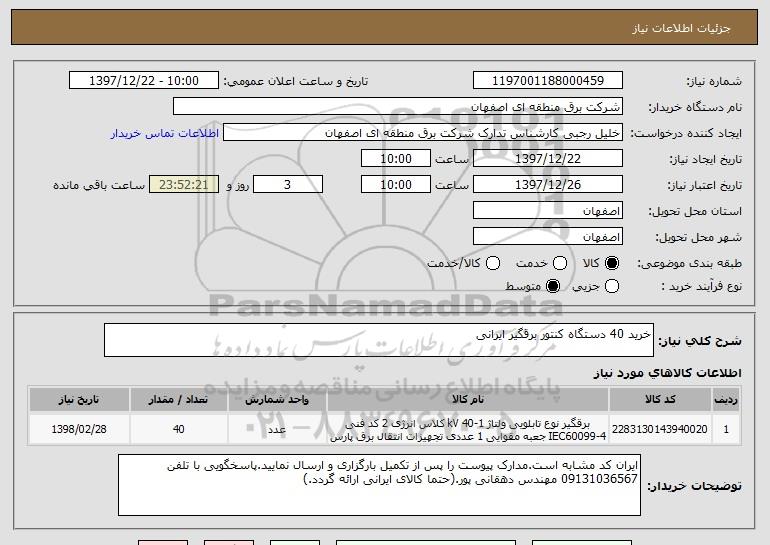This screenshot has height=545, width=770.
Task: Click row number 1 cell
Action: point(726,429)
